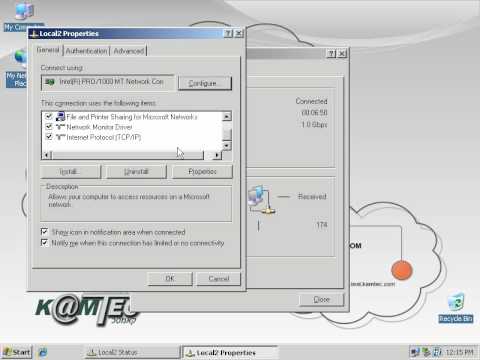The height and width of the screenshot is (360, 480).
Task: Click the horizontal scroll left arrow
Action: (47, 155)
